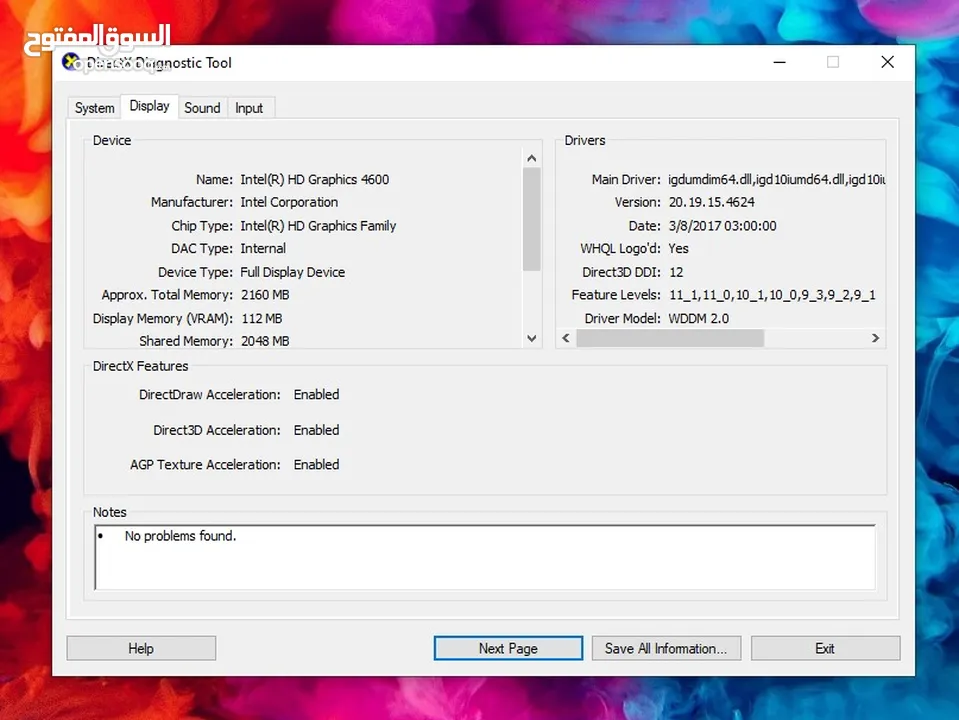Click Save All Information button
The image size is (959, 720).
click(x=666, y=648)
